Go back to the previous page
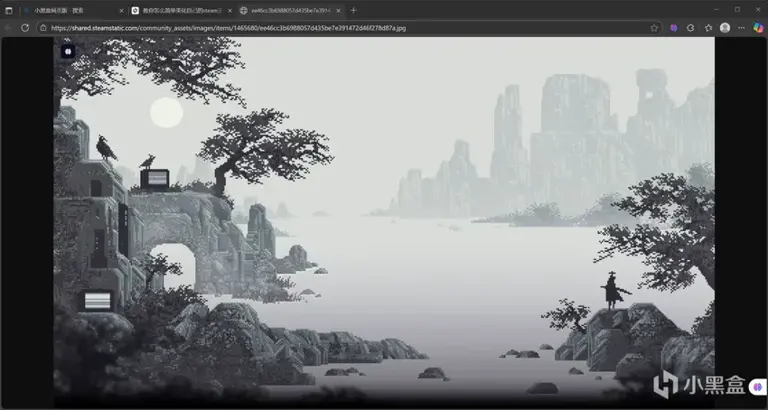The height and width of the screenshot is (410, 768). (8, 28)
